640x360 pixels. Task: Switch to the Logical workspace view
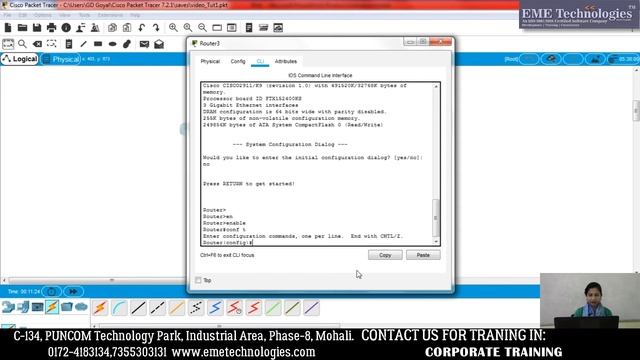(20, 59)
